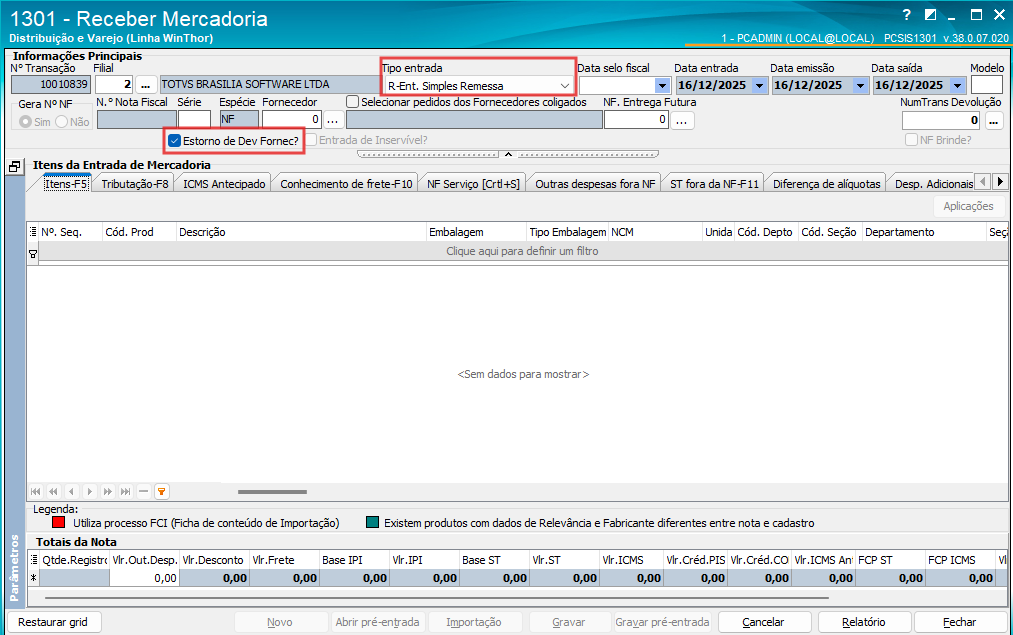Click the Série input field
This screenshot has width=1013, height=635.
[194, 120]
